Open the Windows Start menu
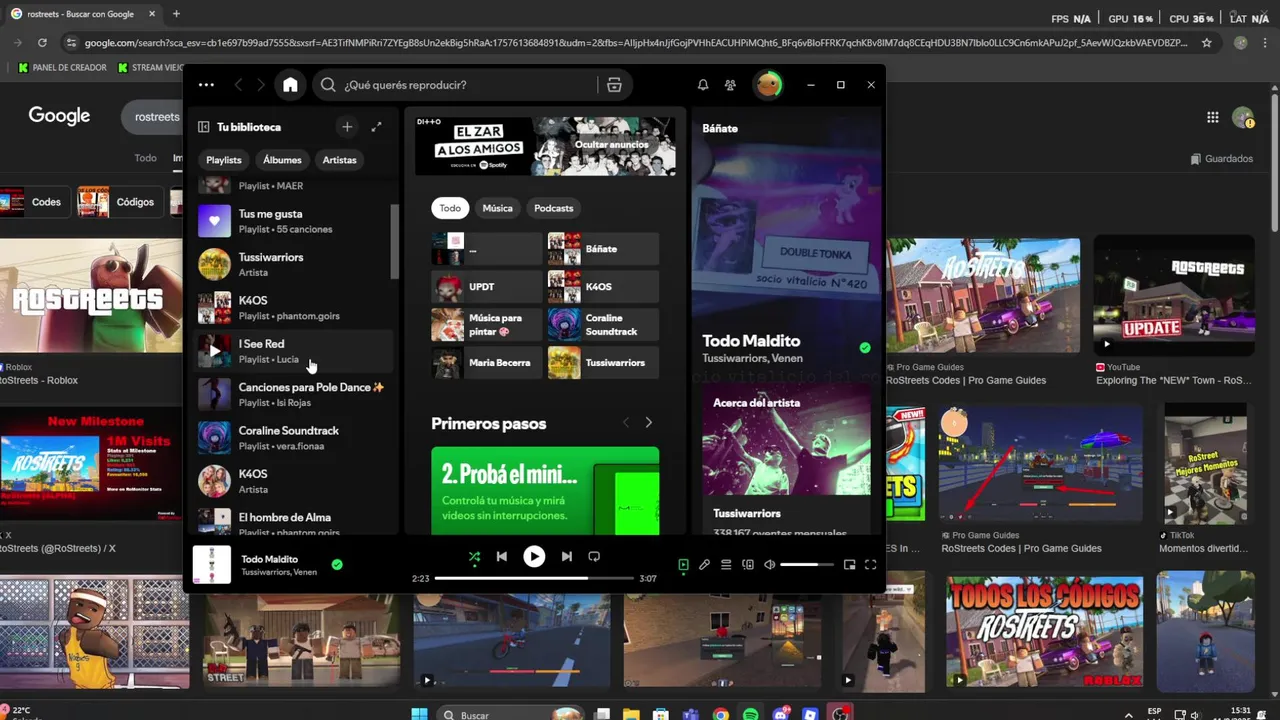The width and height of the screenshot is (1280, 720). click(420, 714)
